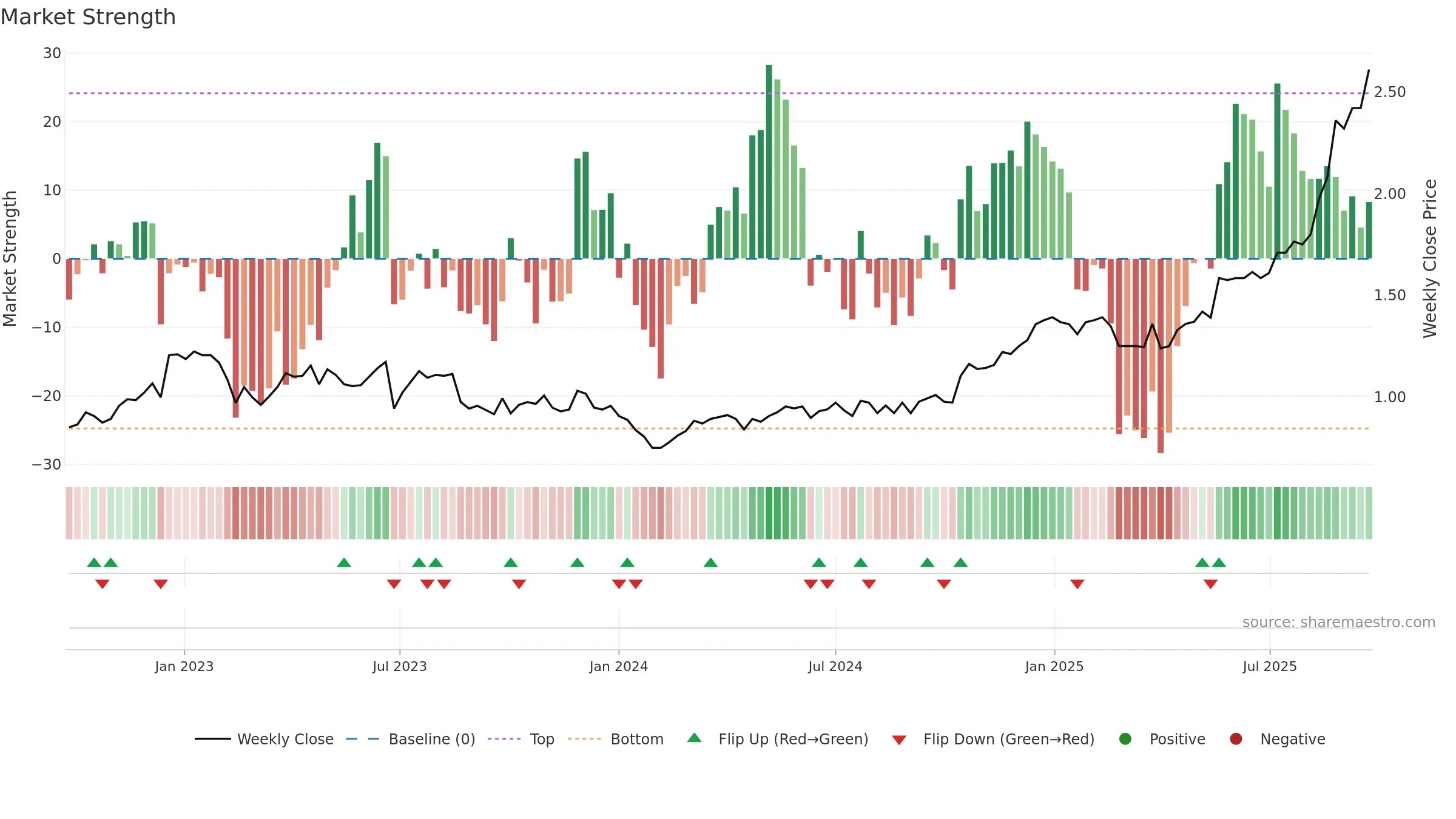The height and width of the screenshot is (819, 1456).
Task: Click the −30 market strength tick label
Action: click(x=47, y=465)
